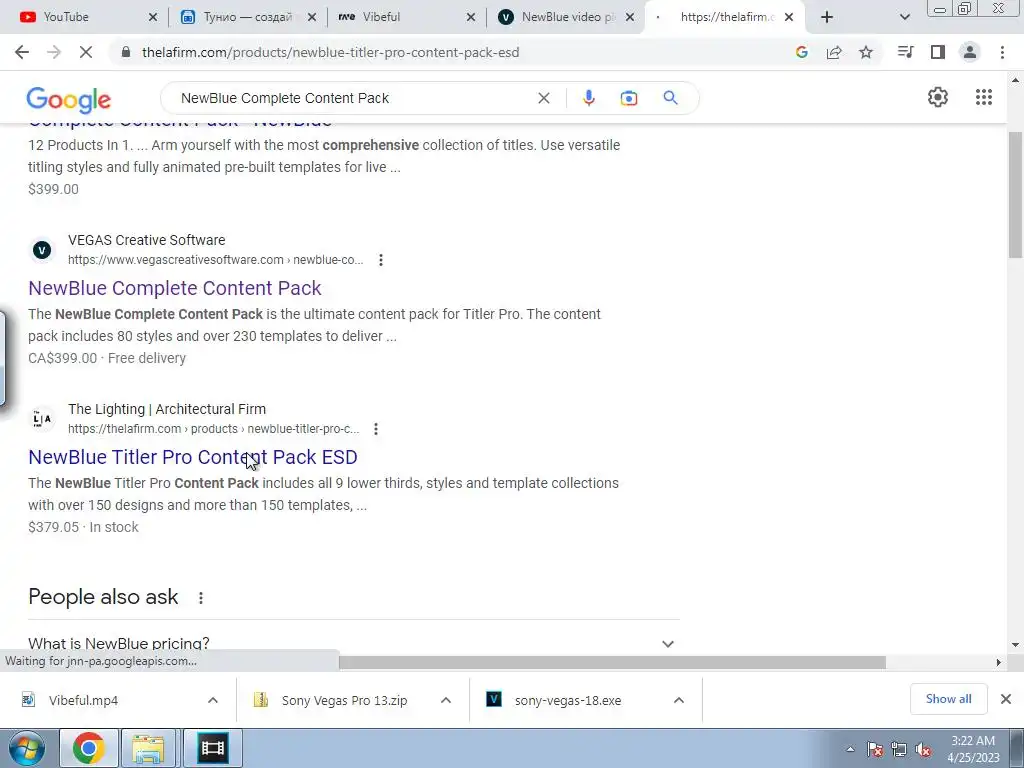The image size is (1024, 768).
Task: Open the Sony Vegas Pro 13.zip download options
Action: (445, 700)
